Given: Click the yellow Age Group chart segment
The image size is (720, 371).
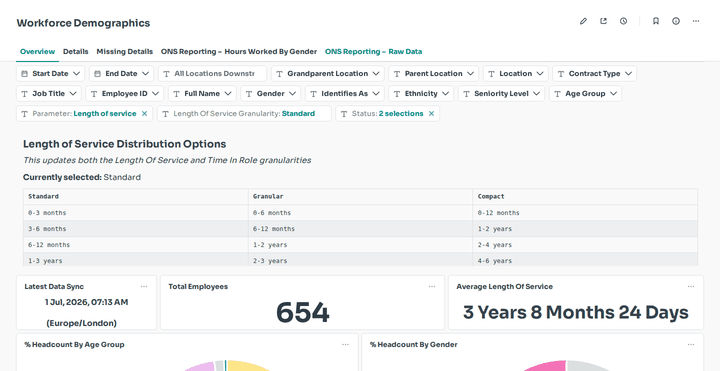Looking at the screenshot, I should [248, 366].
